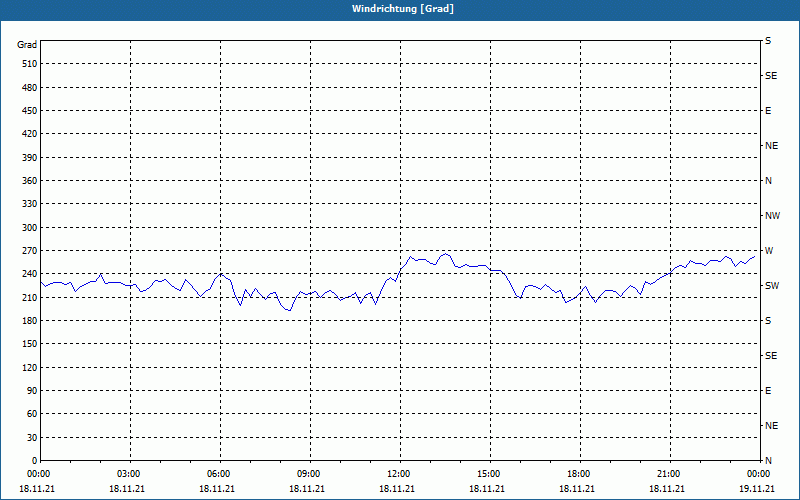The image size is (800, 500).
Task: Click the E compass label level with 450
Action: point(768,111)
